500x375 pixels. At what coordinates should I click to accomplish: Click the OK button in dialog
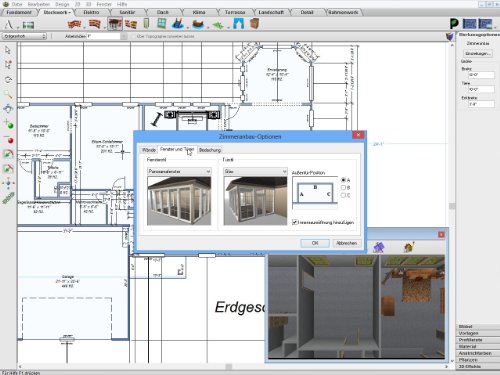pos(315,243)
